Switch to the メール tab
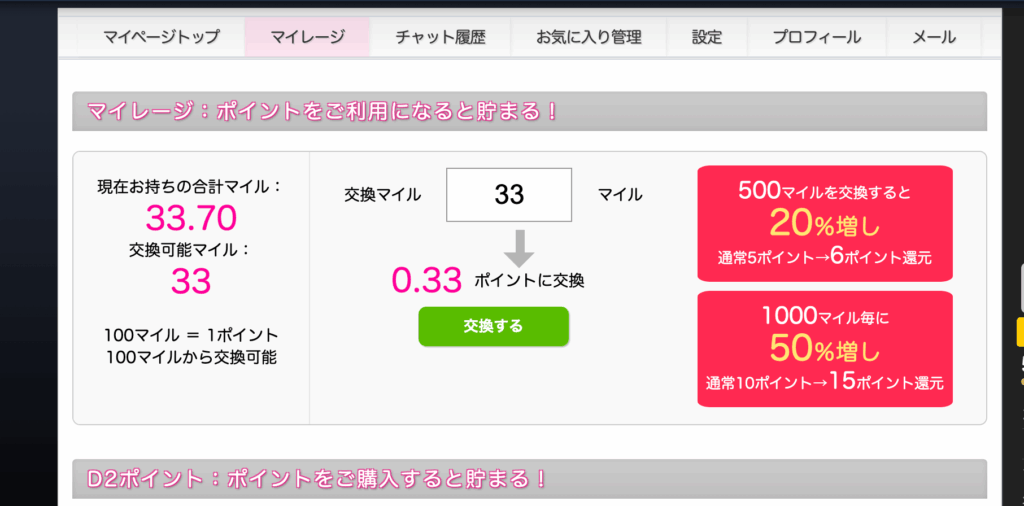 (x=933, y=38)
